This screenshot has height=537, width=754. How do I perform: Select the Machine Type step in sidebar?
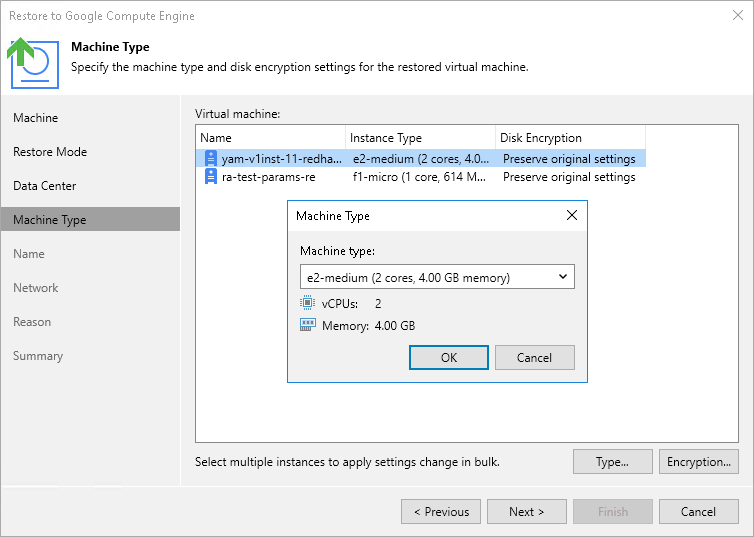pyautogui.click(x=90, y=219)
